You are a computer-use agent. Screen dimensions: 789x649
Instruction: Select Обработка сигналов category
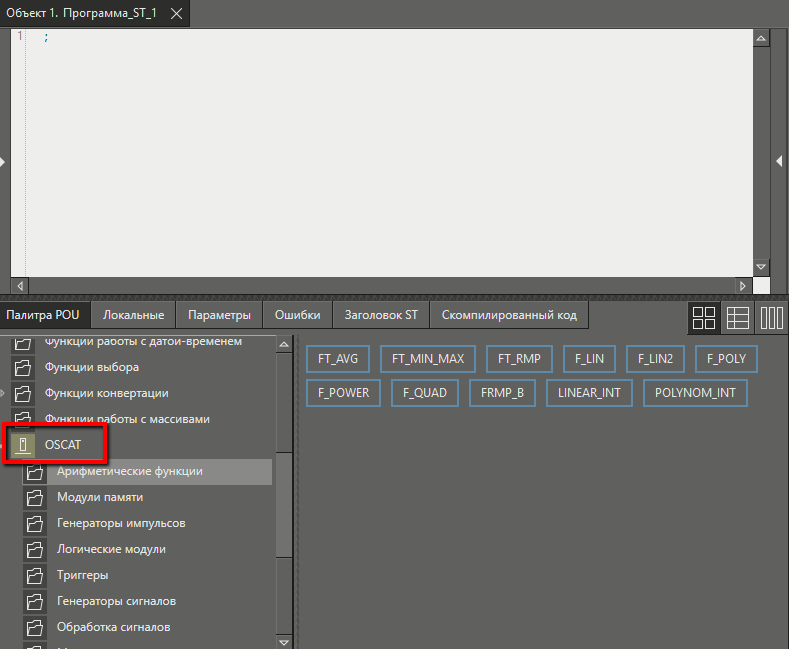click(x=113, y=627)
